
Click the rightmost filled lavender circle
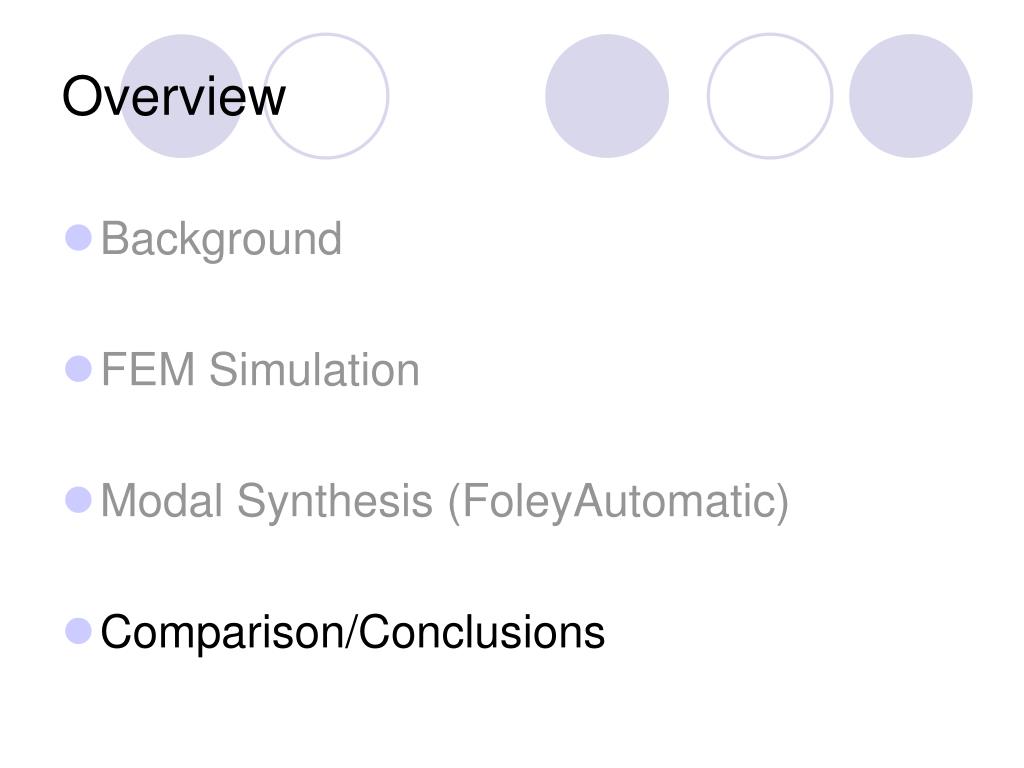click(x=911, y=96)
